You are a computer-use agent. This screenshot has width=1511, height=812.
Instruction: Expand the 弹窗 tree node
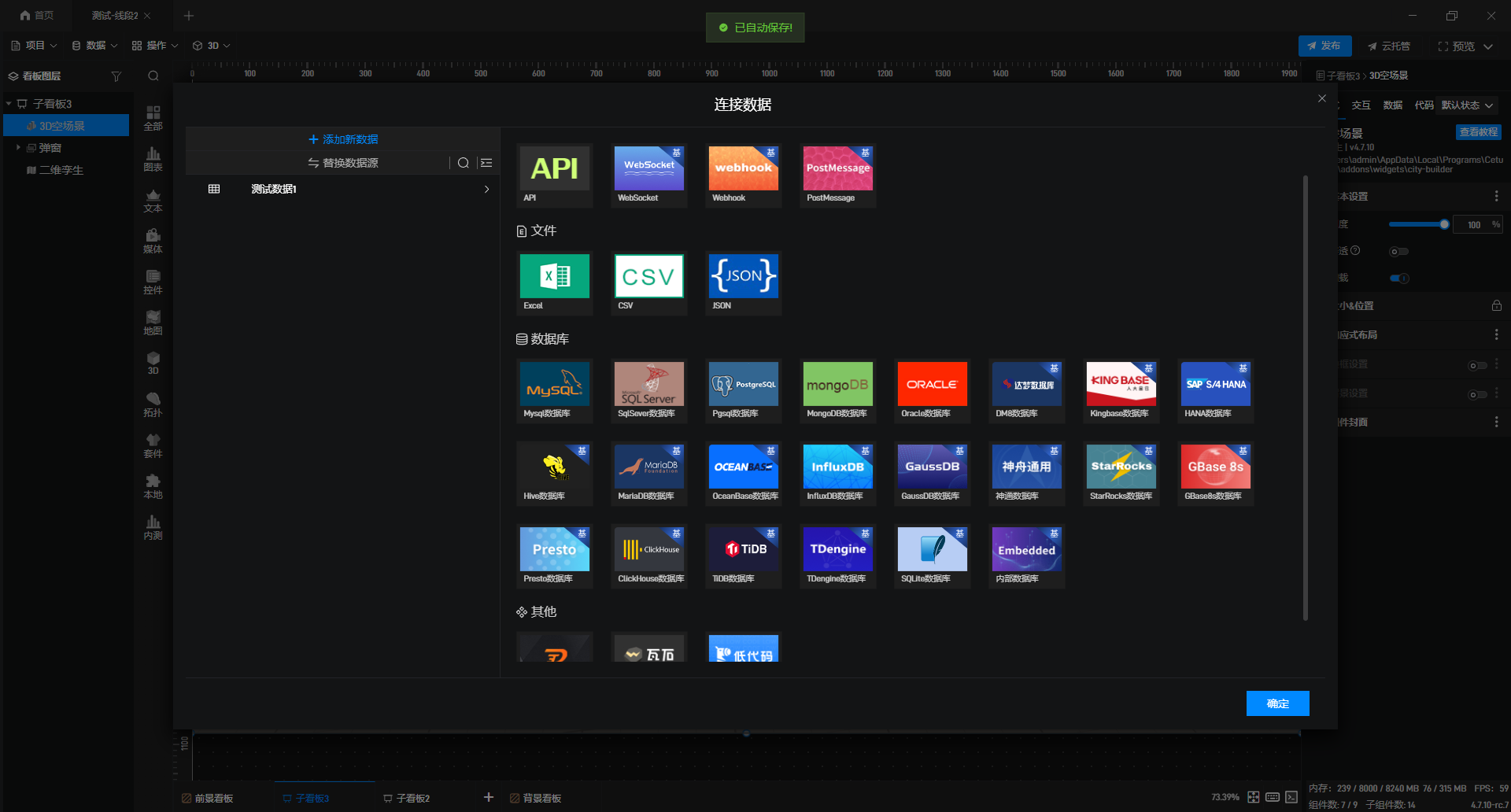[18, 147]
